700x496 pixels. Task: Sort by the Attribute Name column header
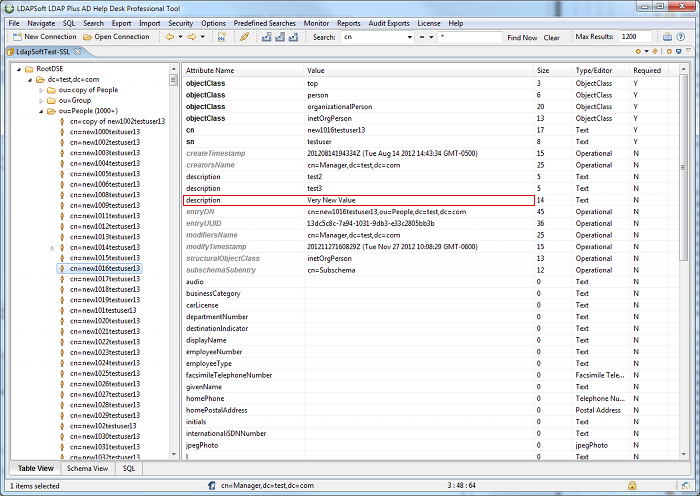(243, 70)
